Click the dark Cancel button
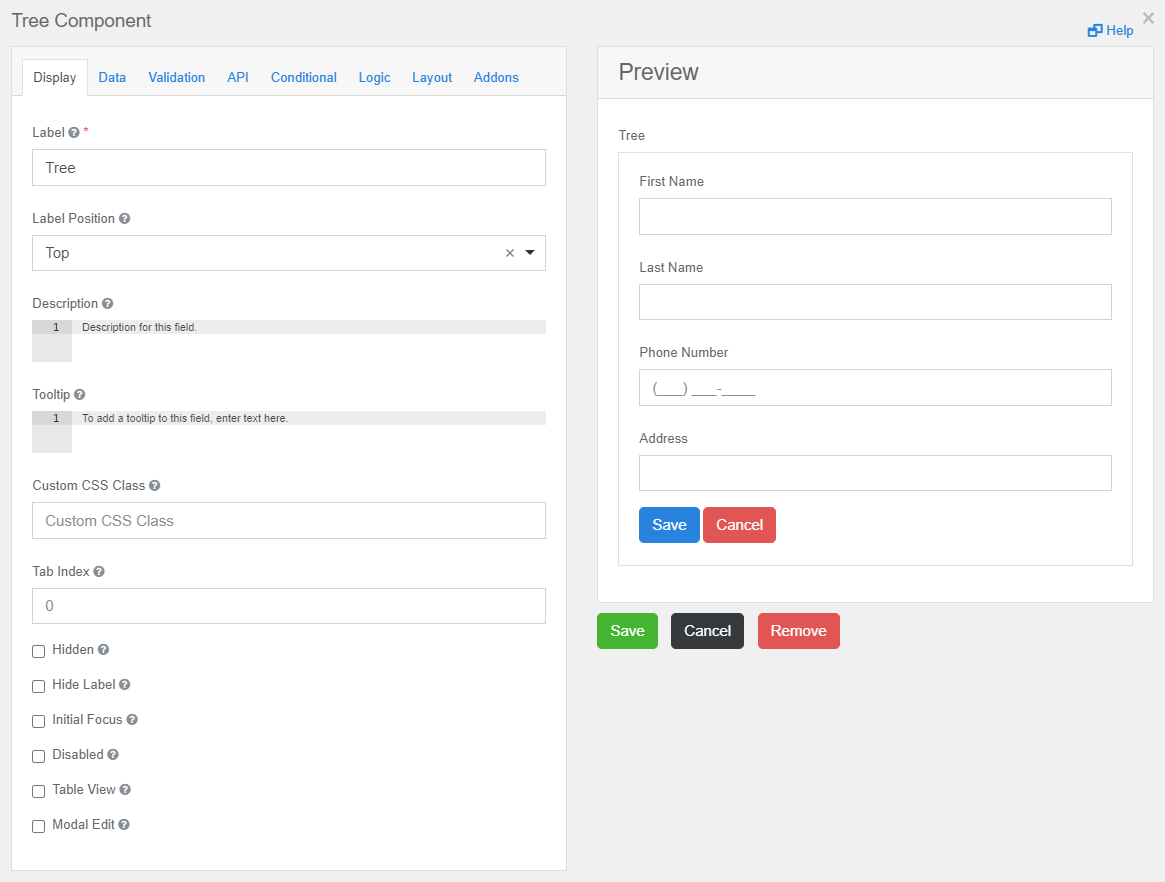This screenshot has width=1165, height=882. point(707,631)
